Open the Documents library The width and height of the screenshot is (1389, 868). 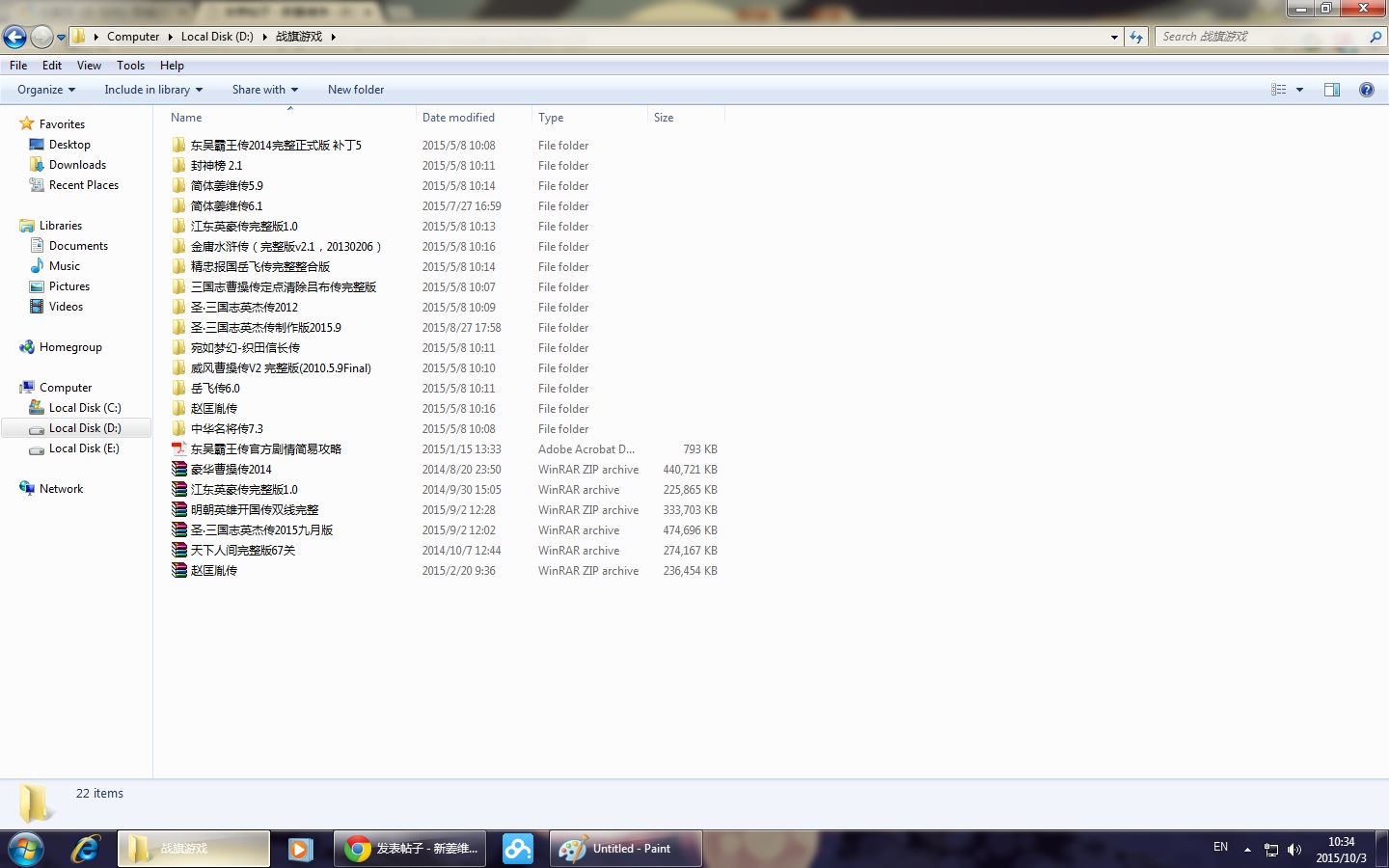[78, 246]
